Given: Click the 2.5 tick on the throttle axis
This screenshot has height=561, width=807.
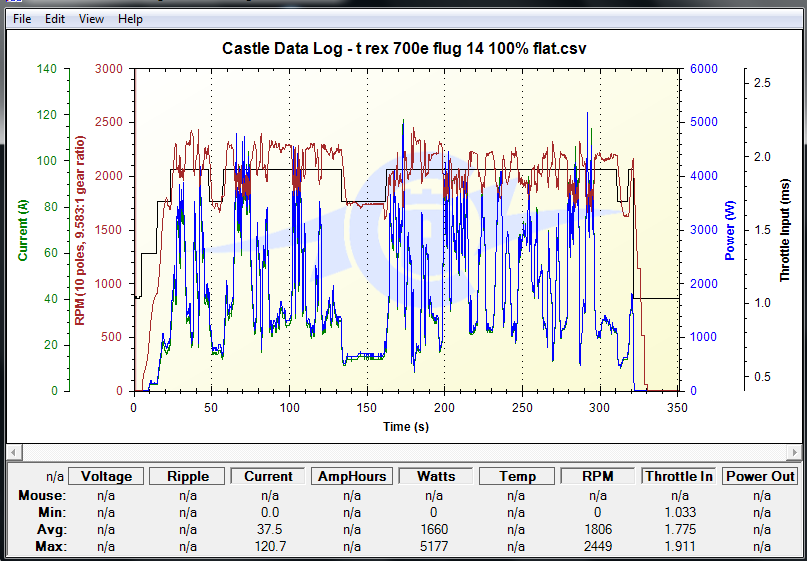Looking at the screenshot, I should (762, 83).
